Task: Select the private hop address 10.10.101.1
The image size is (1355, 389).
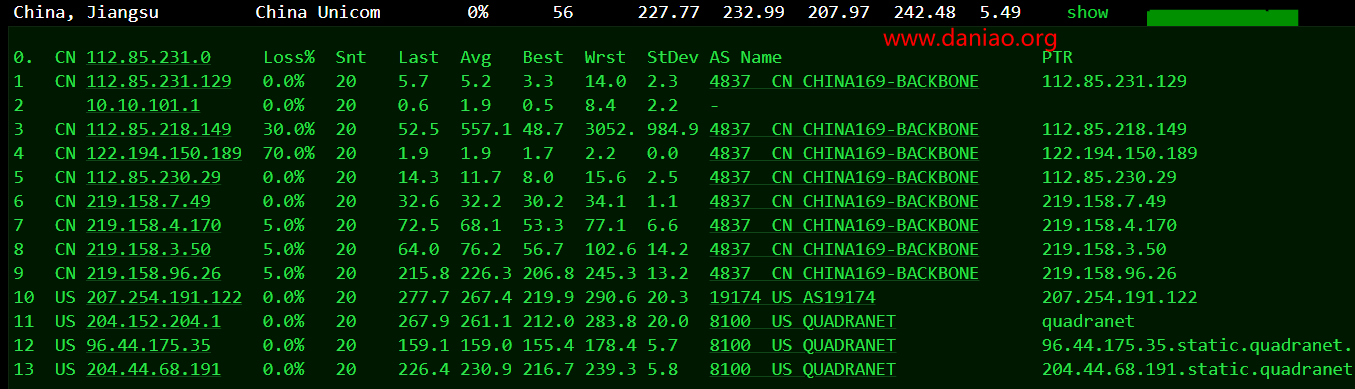Action: [x=144, y=105]
